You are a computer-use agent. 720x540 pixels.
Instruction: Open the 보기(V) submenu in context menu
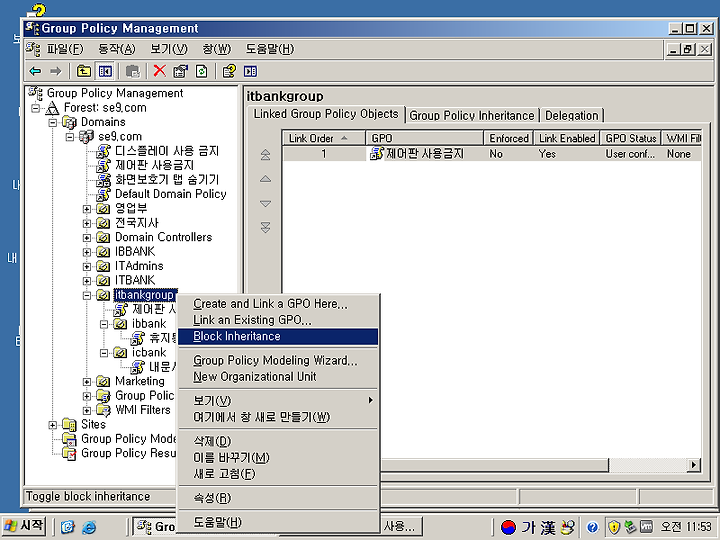[x=278, y=401]
